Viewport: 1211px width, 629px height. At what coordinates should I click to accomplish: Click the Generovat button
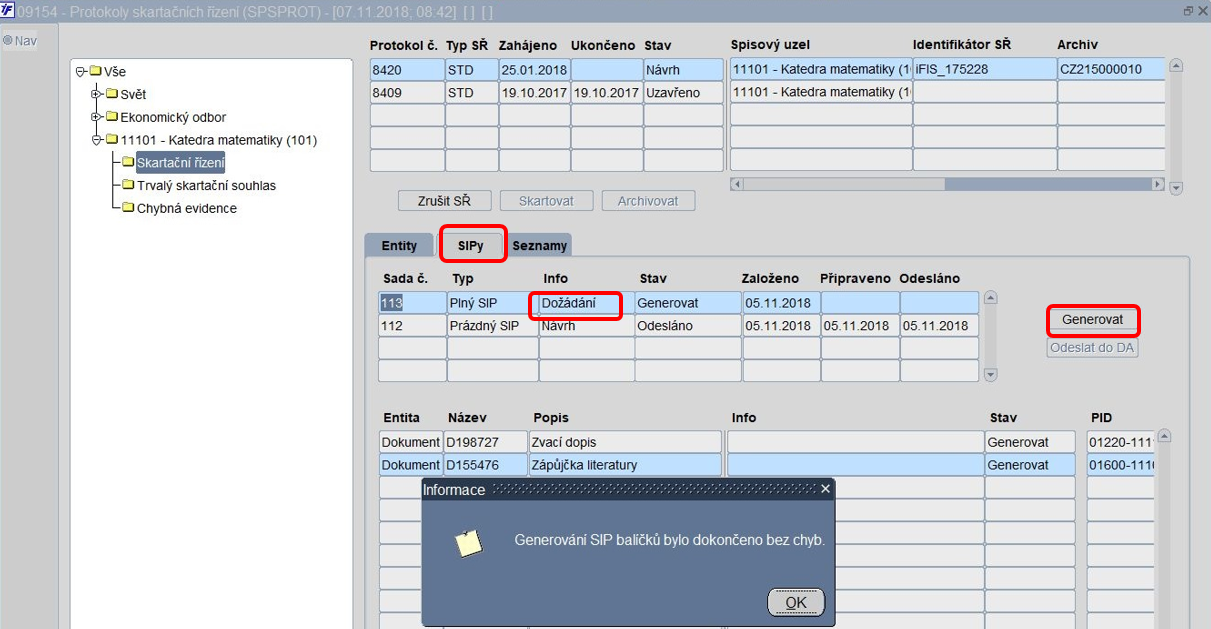coord(1093,320)
